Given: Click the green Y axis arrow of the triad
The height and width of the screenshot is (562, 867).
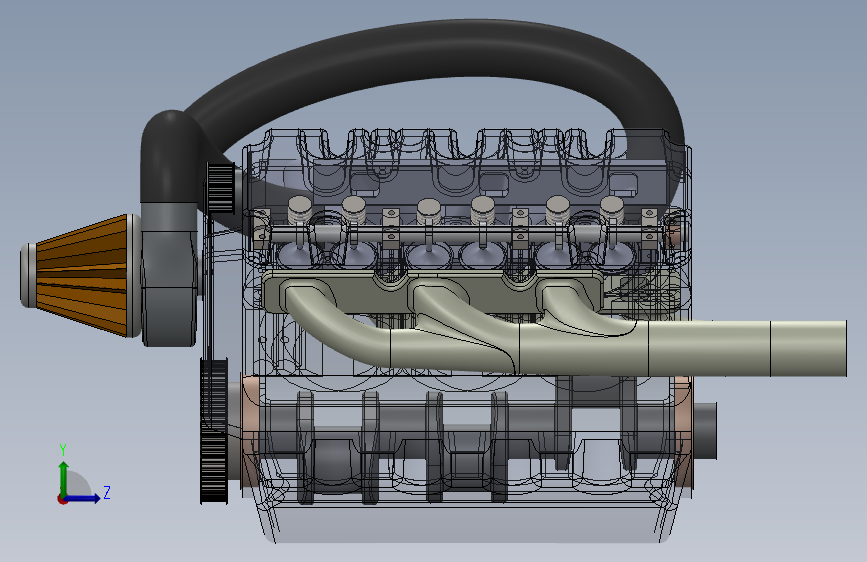Looking at the screenshot, I should (63, 477).
